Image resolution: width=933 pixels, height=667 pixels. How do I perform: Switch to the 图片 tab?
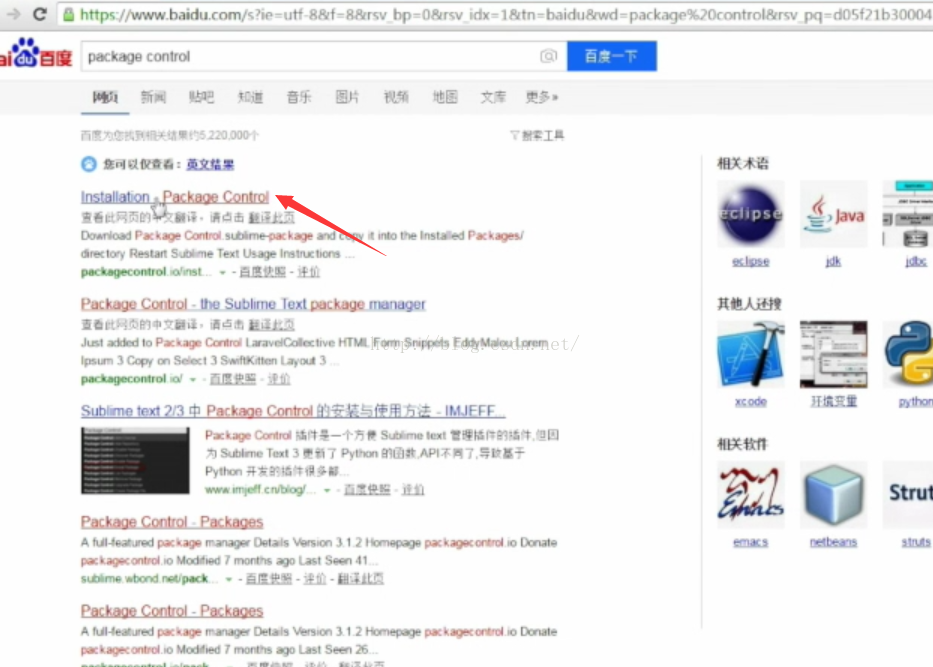point(347,96)
